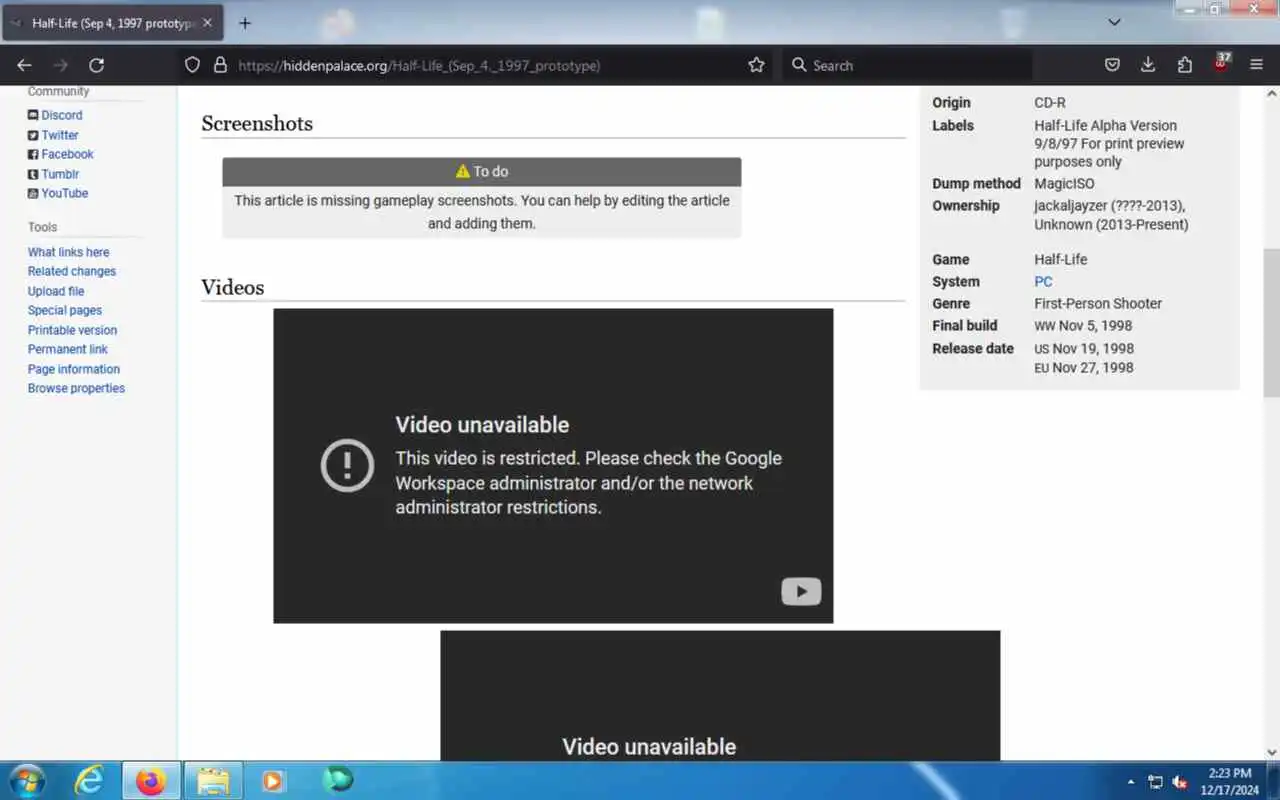Open Page information link

click(74, 369)
